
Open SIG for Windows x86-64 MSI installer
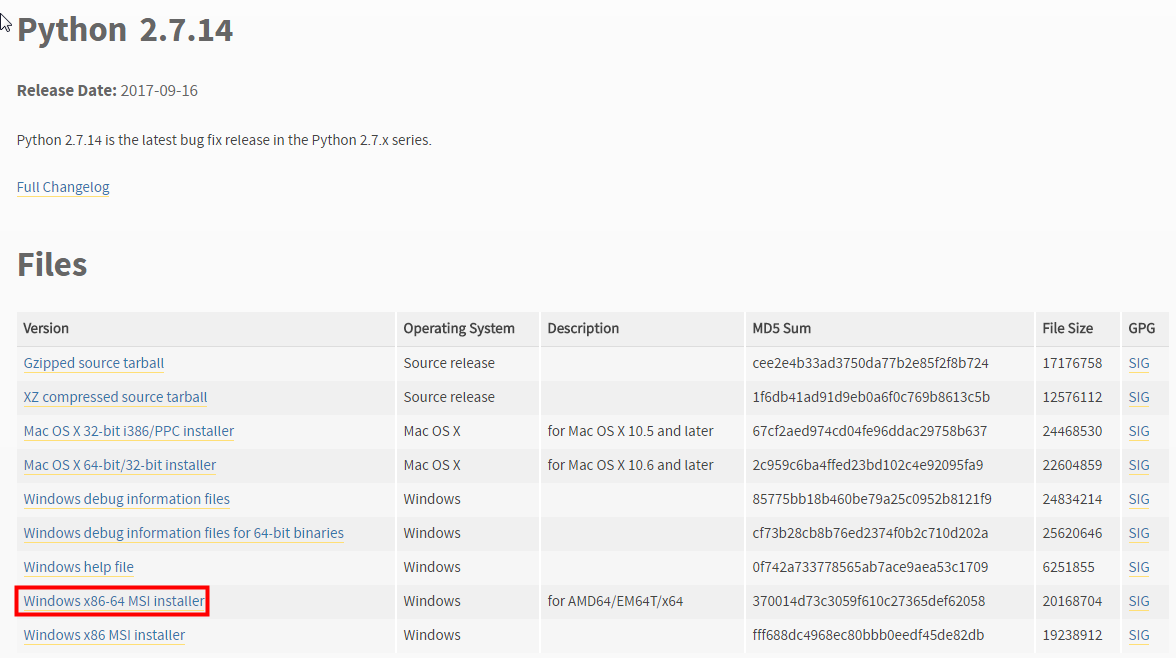[x=1139, y=601]
